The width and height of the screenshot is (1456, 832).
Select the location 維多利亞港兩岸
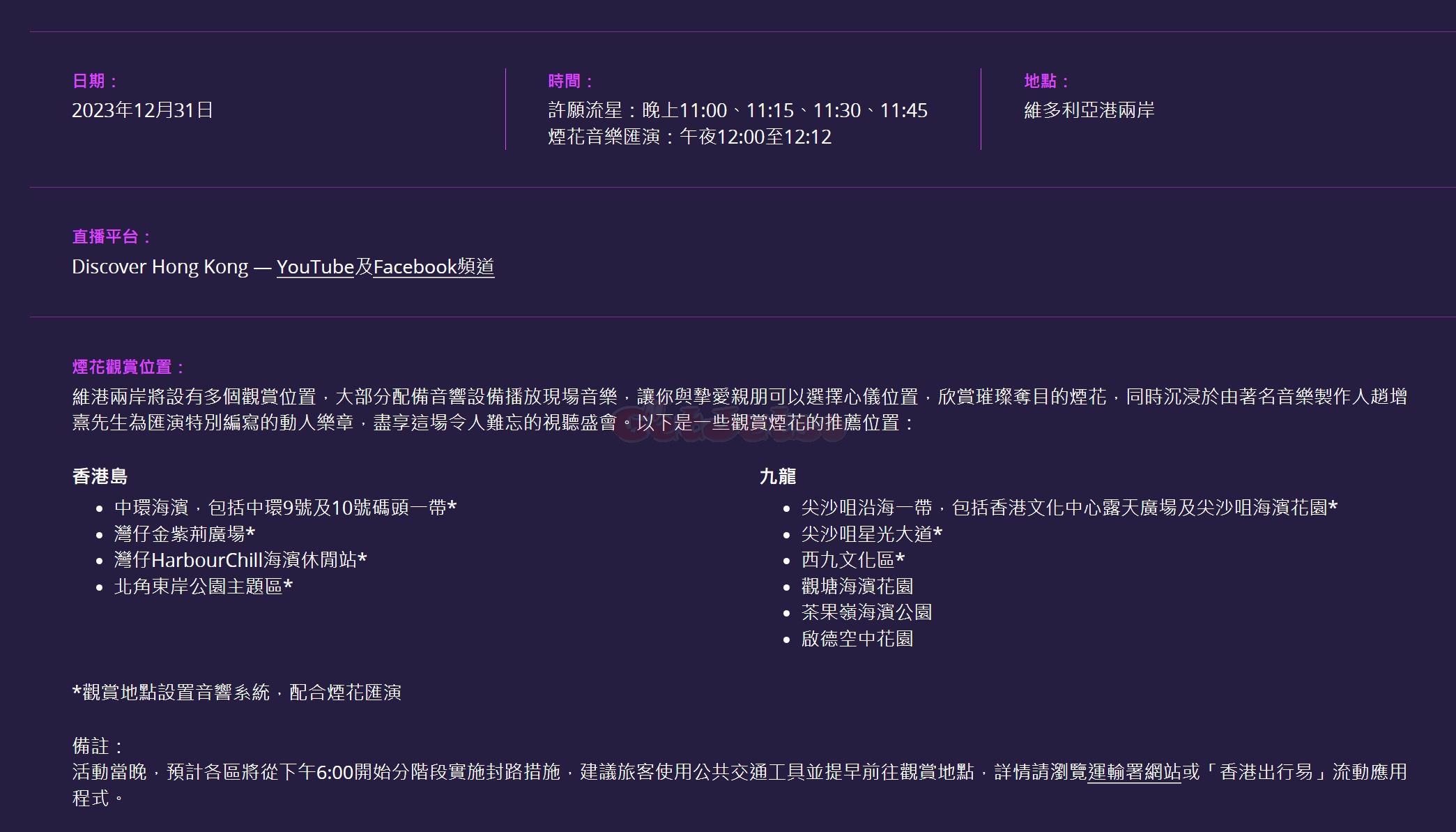tap(1089, 111)
